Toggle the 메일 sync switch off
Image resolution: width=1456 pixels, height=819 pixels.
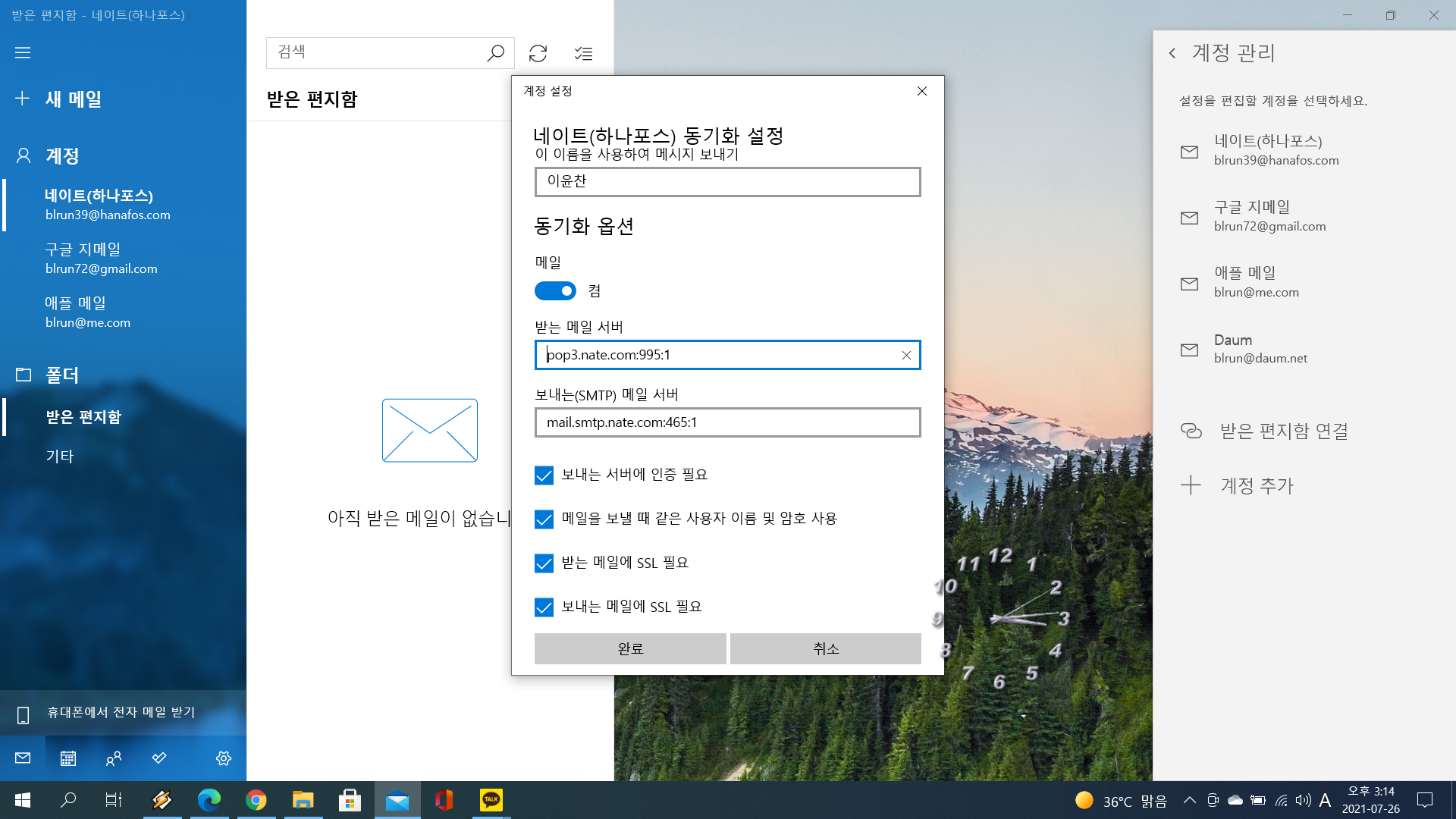pos(555,291)
